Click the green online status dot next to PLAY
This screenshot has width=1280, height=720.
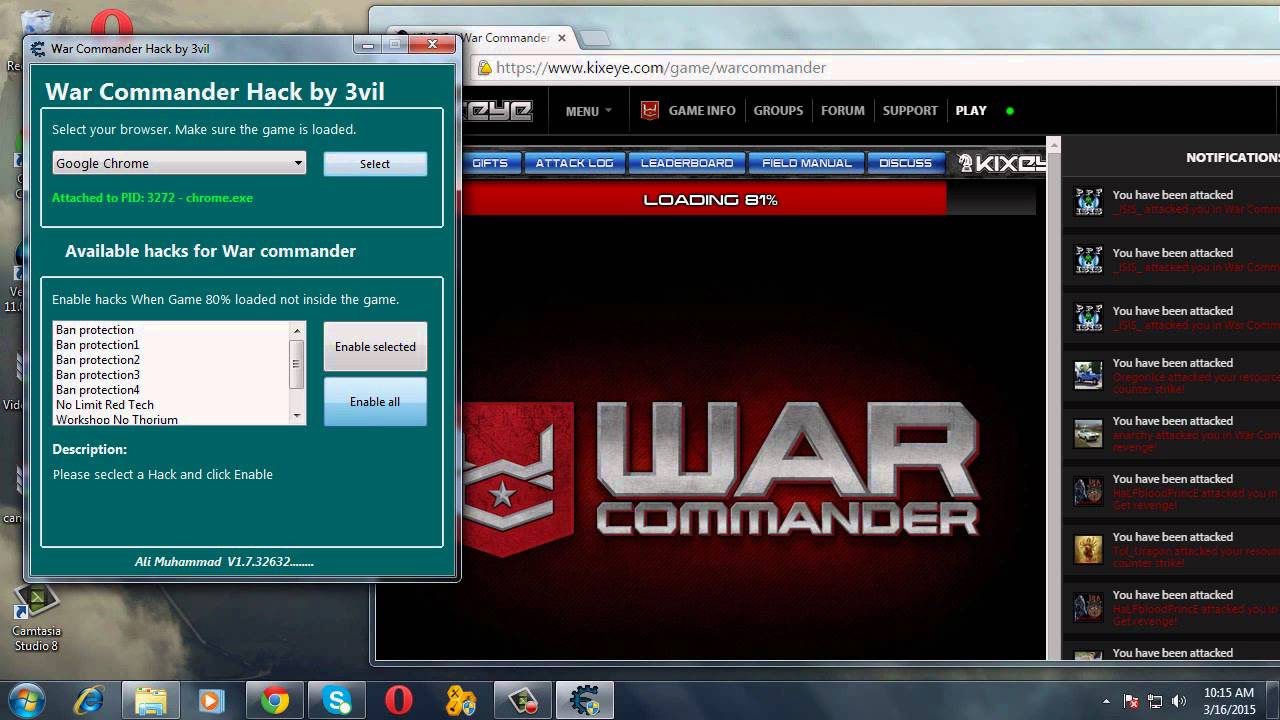(1010, 111)
